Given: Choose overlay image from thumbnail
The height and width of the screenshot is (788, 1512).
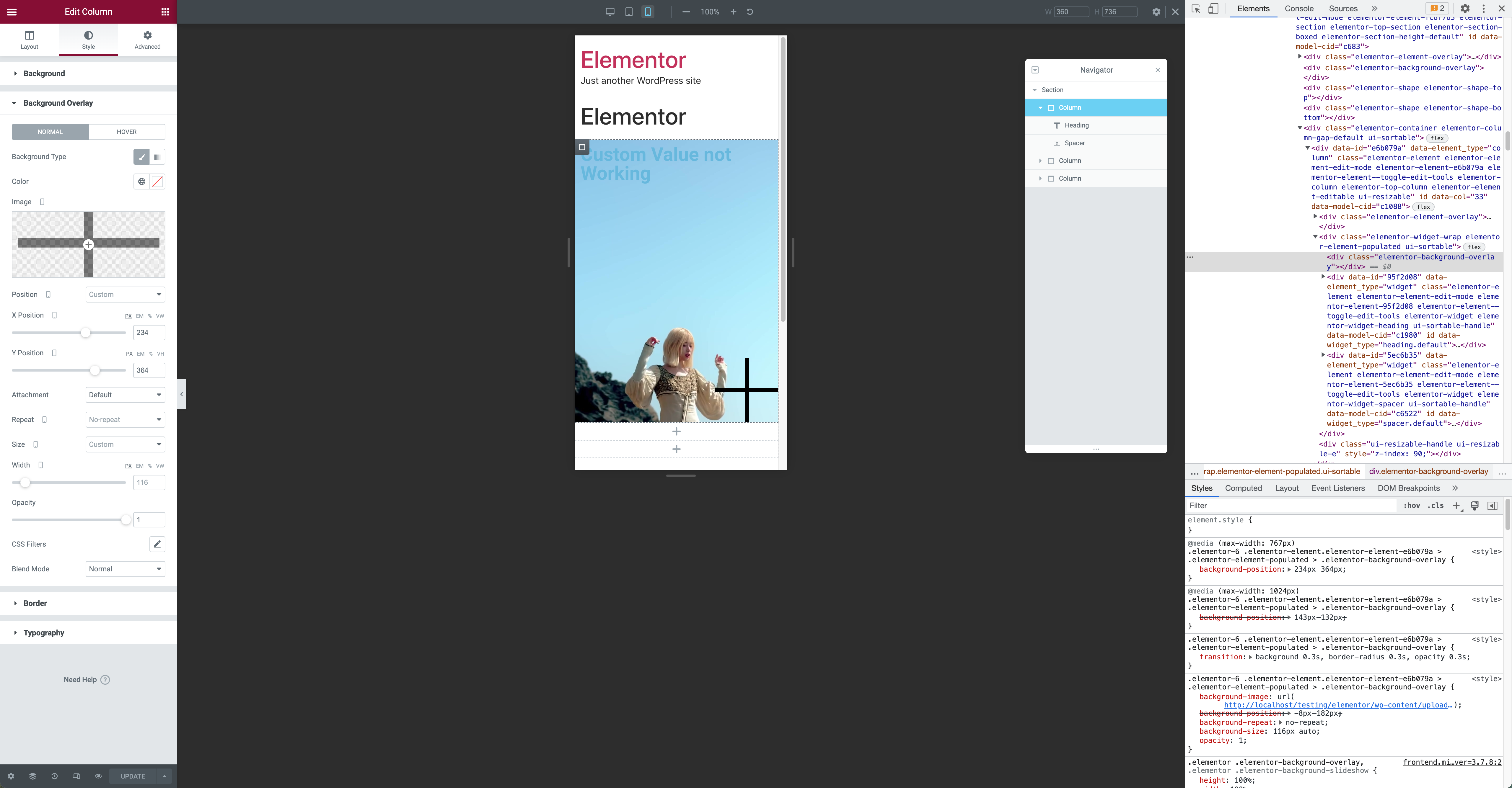Looking at the screenshot, I should click(x=89, y=245).
